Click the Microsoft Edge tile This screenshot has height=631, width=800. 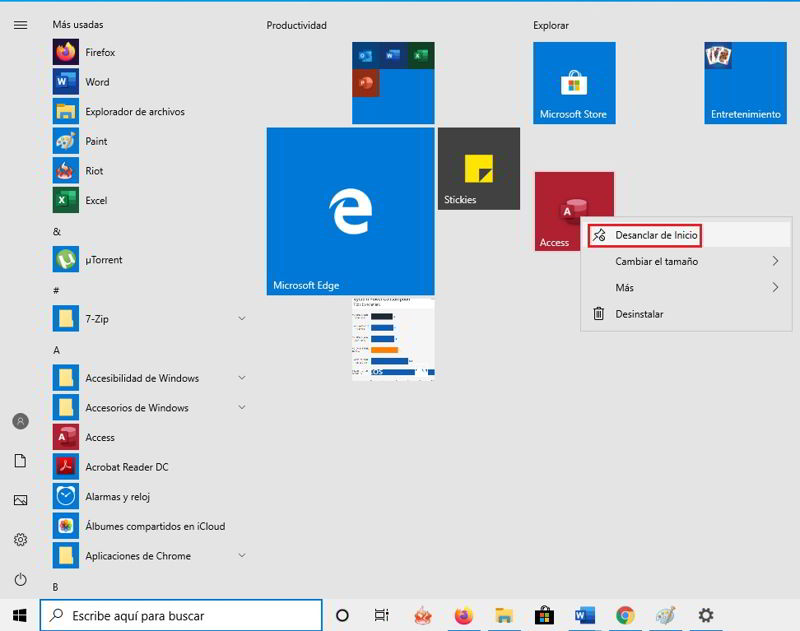point(350,211)
